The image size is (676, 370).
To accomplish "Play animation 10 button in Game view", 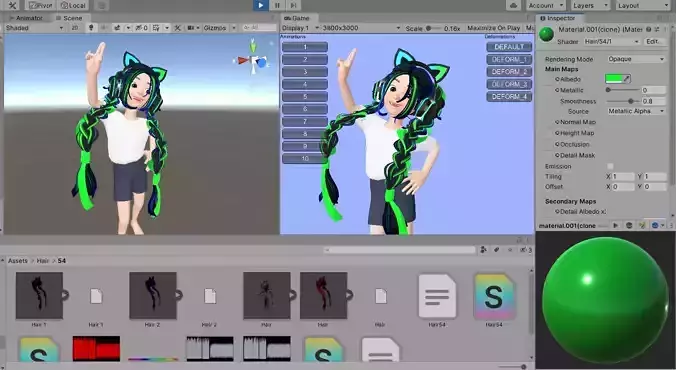I will coord(305,159).
